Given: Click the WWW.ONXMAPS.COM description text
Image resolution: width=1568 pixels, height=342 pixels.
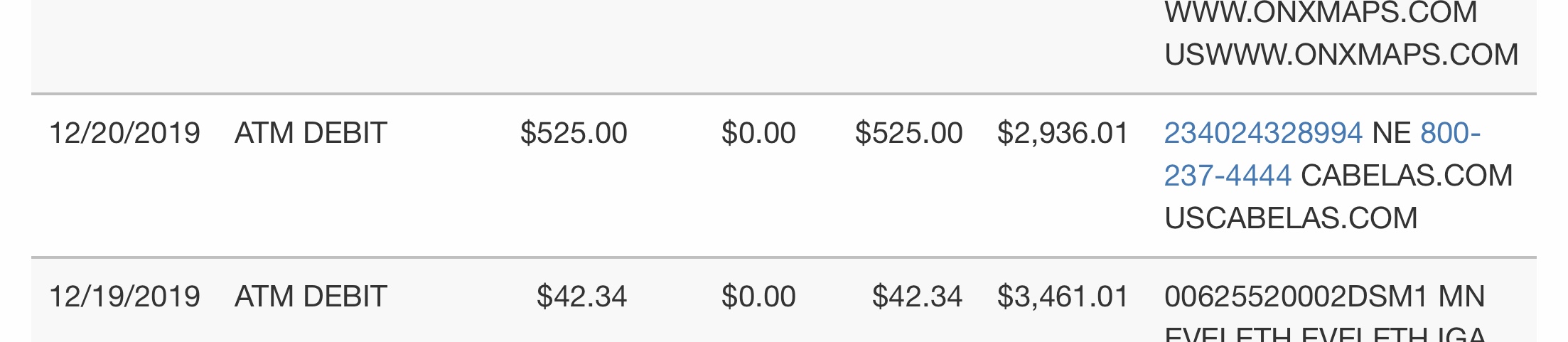Looking at the screenshot, I should click(1321, 13).
